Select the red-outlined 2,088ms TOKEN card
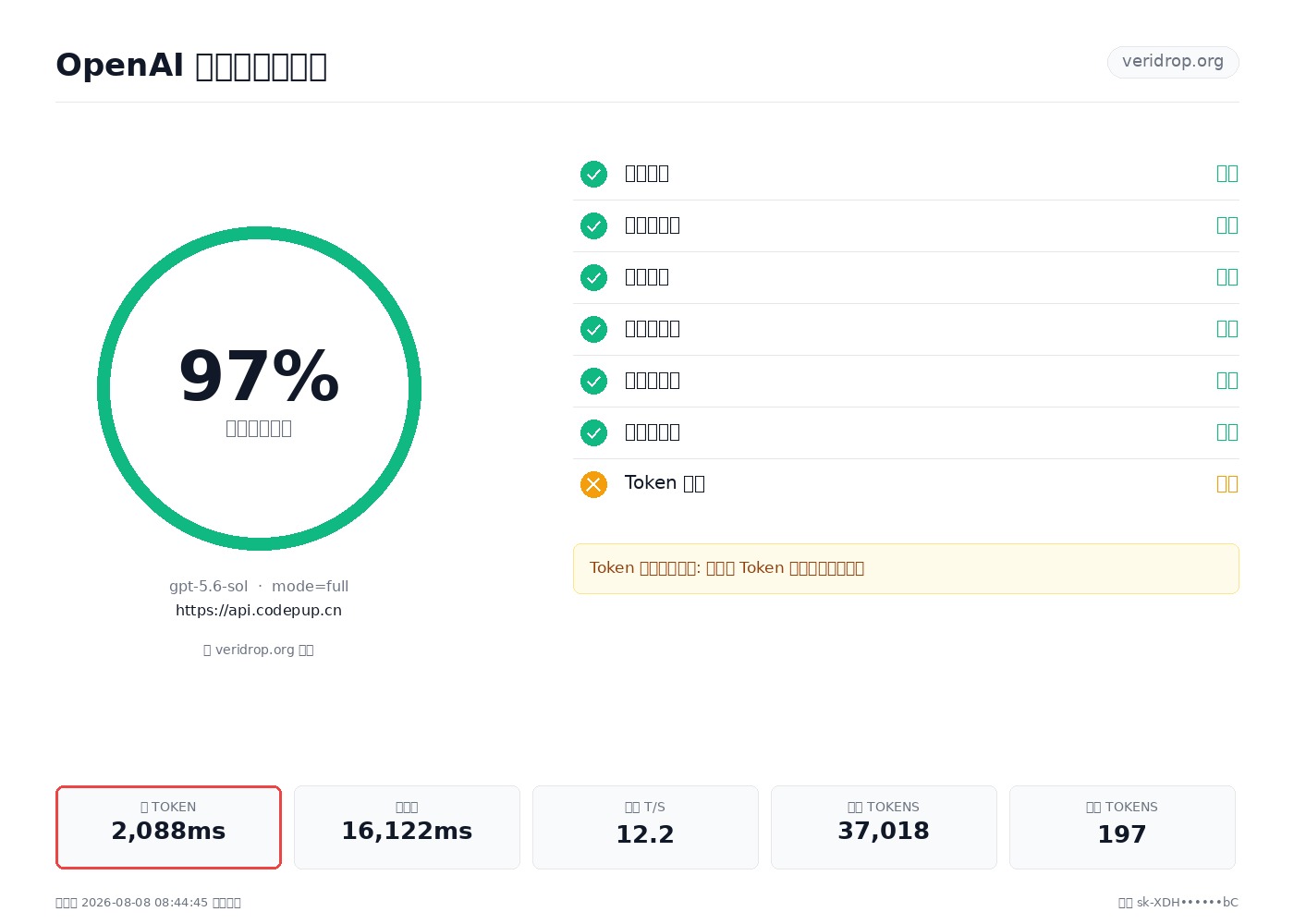This screenshot has width=1294, height=924. coord(168,827)
